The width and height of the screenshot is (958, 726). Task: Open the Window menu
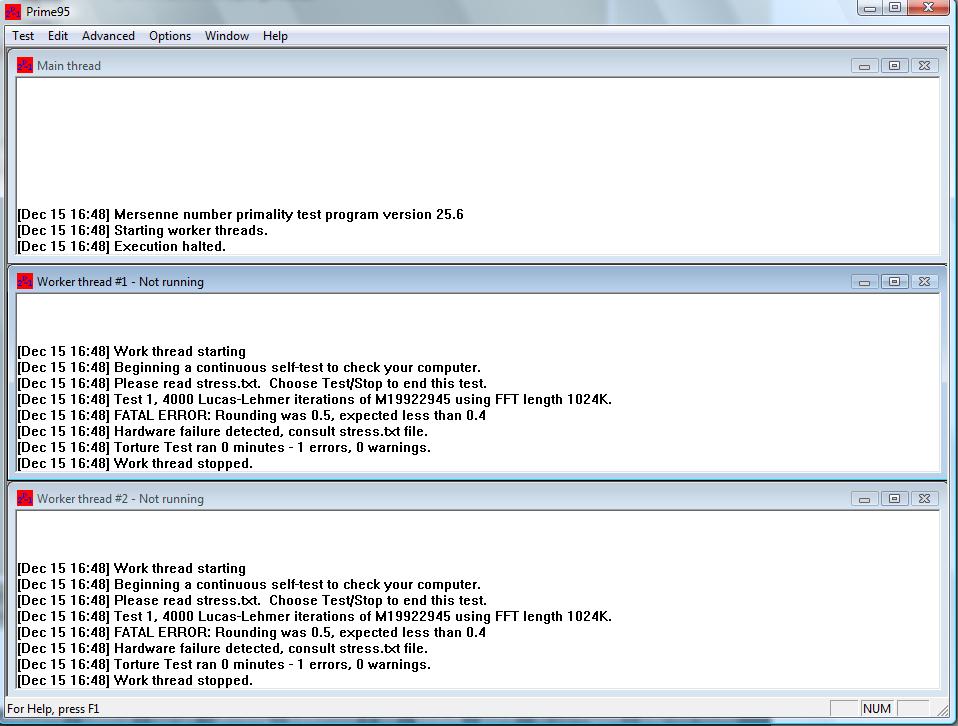pyautogui.click(x=227, y=36)
